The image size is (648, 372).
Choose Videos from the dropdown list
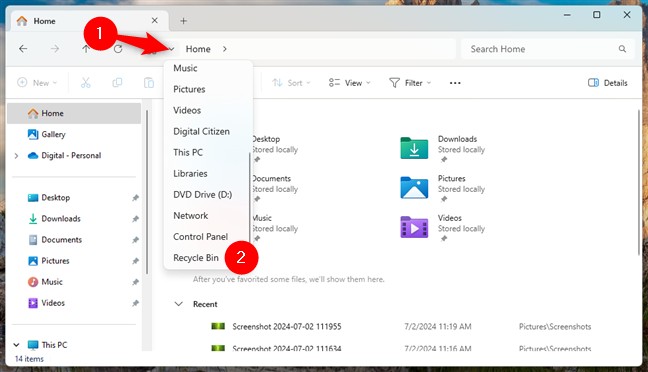[x=208, y=110]
